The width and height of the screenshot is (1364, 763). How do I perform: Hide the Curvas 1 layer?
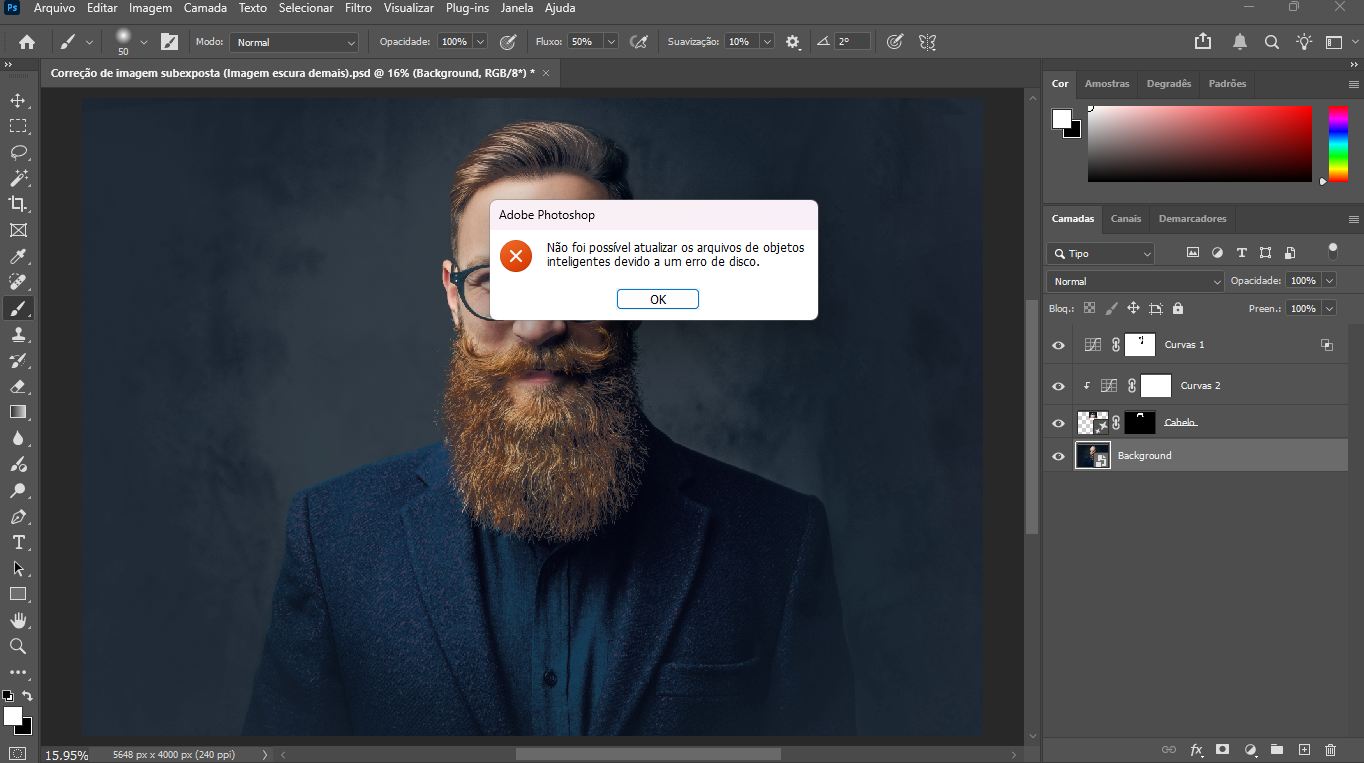[x=1058, y=345]
